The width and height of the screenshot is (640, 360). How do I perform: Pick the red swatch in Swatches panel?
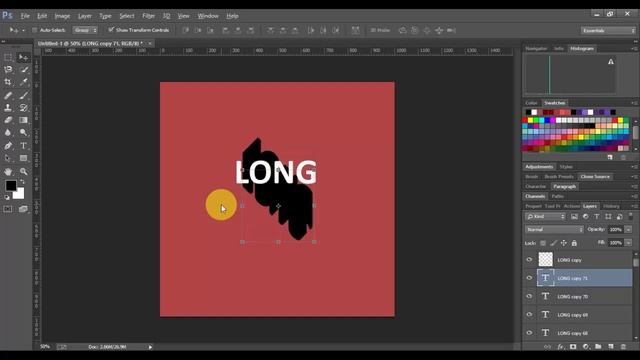pyautogui.click(x=525, y=120)
